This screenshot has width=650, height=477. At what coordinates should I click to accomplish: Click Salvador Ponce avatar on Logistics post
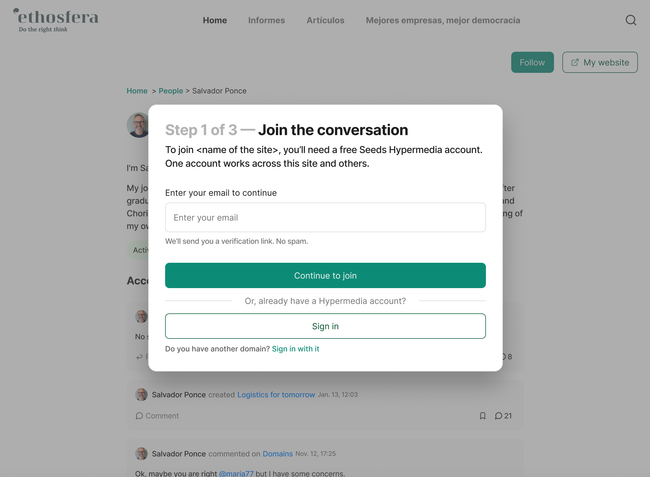click(141, 395)
